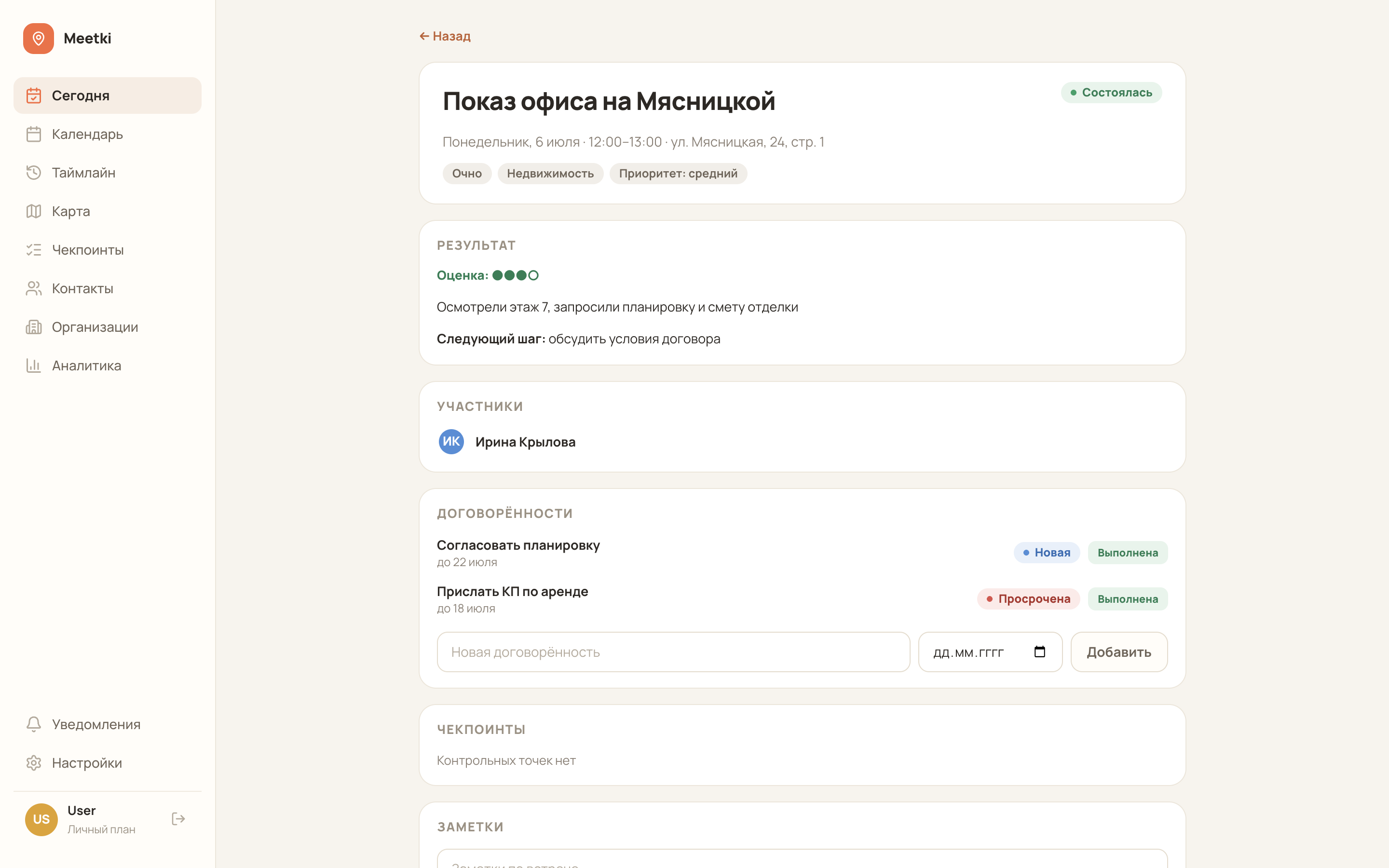Click the до 18 июля deadline
Screen dimensions: 1389x868
click(466, 609)
